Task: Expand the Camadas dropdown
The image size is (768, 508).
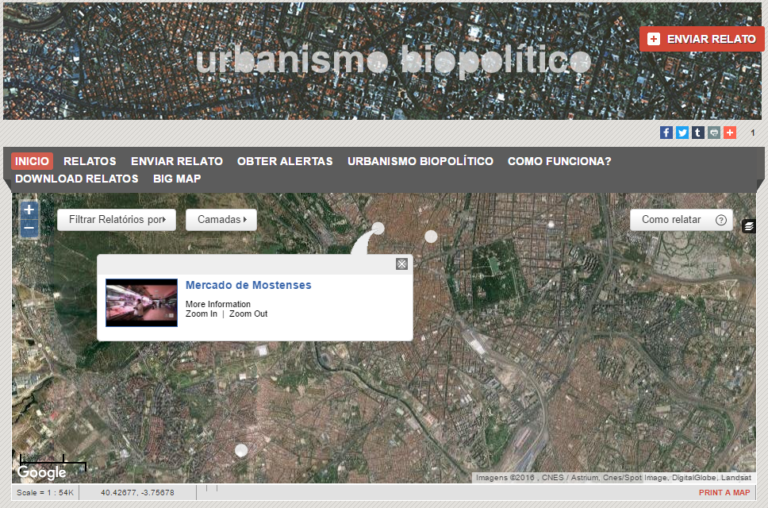Action: click(x=221, y=220)
